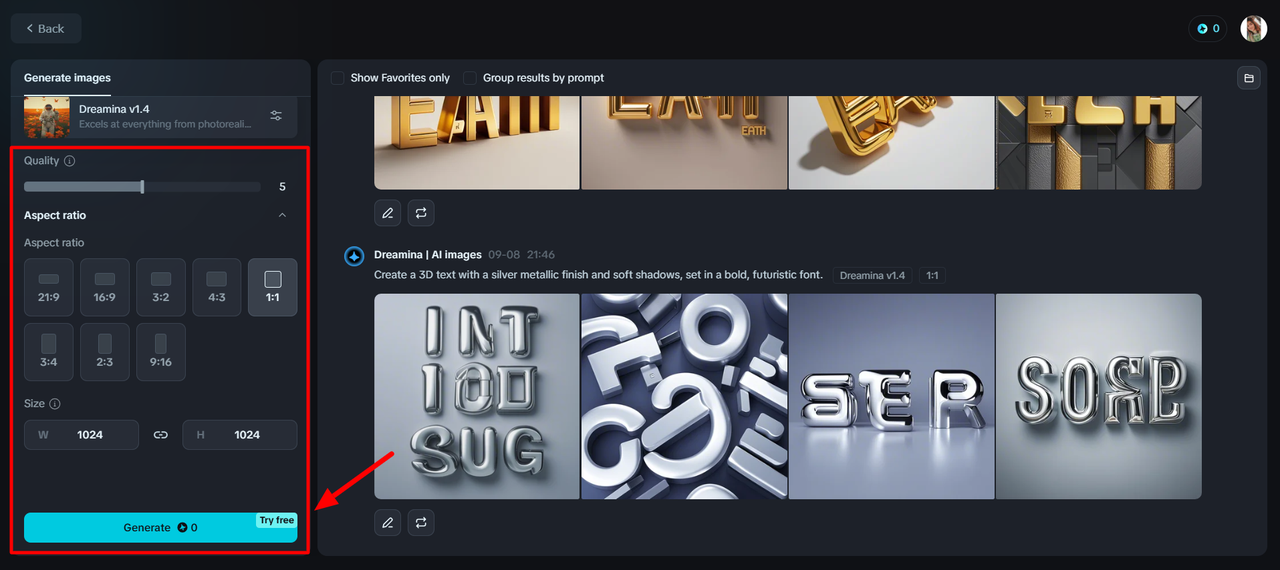Collapse the Aspect ratio section chevron
Screen dimensions: 1280x570
[x=282, y=215]
